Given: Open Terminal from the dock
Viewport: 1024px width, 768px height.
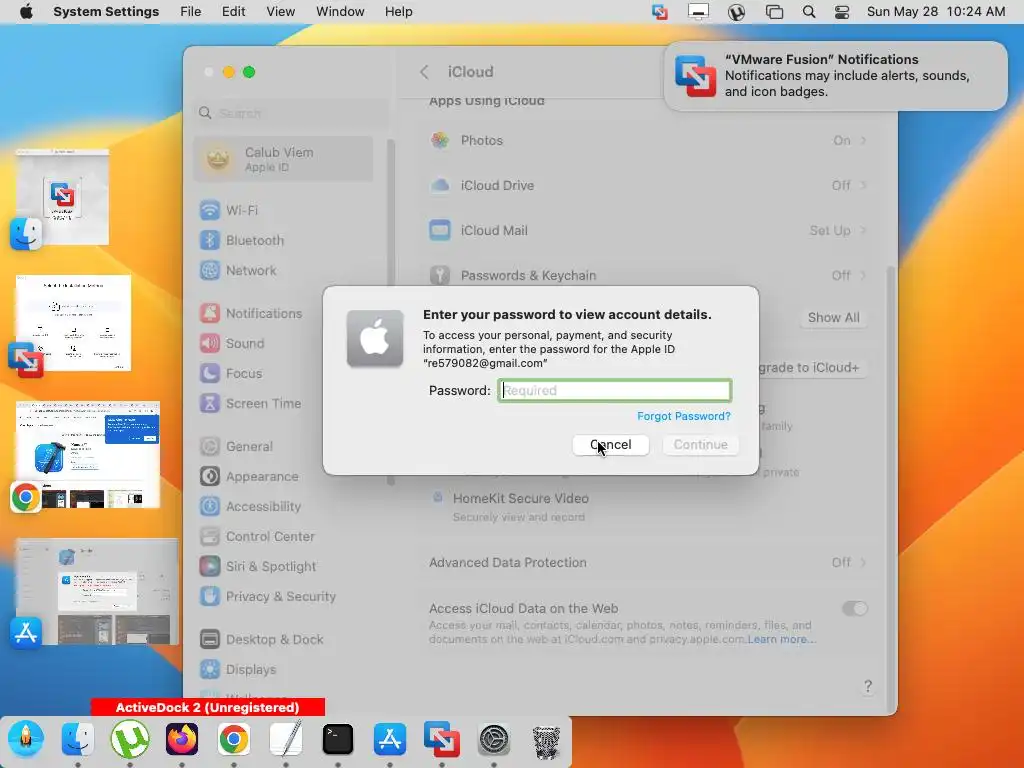Looking at the screenshot, I should [338, 739].
